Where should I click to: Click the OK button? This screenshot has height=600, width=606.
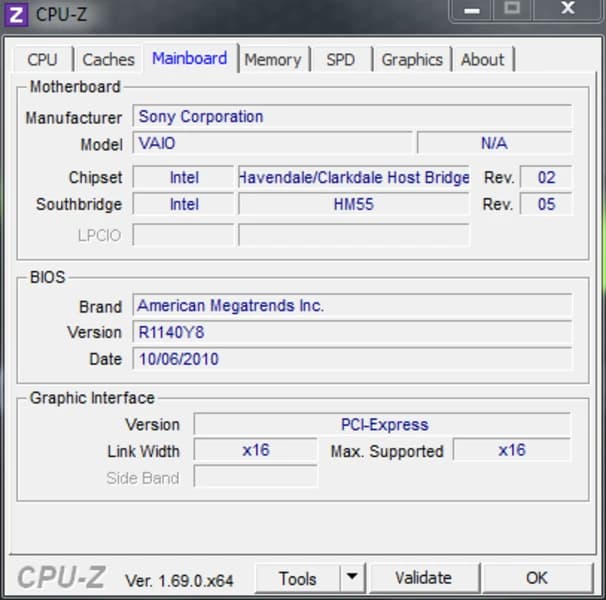click(x=537, y=578)
